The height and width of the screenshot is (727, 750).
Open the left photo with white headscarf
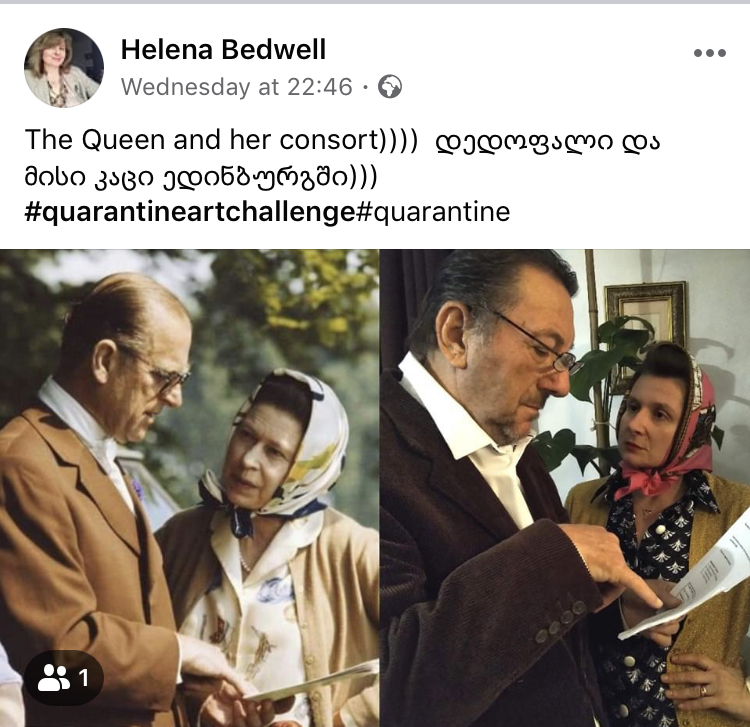pyautogui.click(x=189, y=488)
